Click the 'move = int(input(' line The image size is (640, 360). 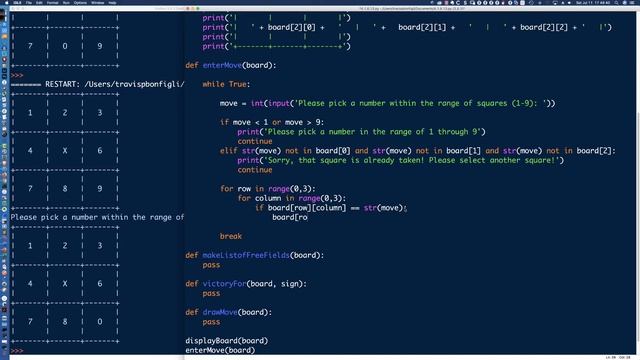click(x=387, y=103)
